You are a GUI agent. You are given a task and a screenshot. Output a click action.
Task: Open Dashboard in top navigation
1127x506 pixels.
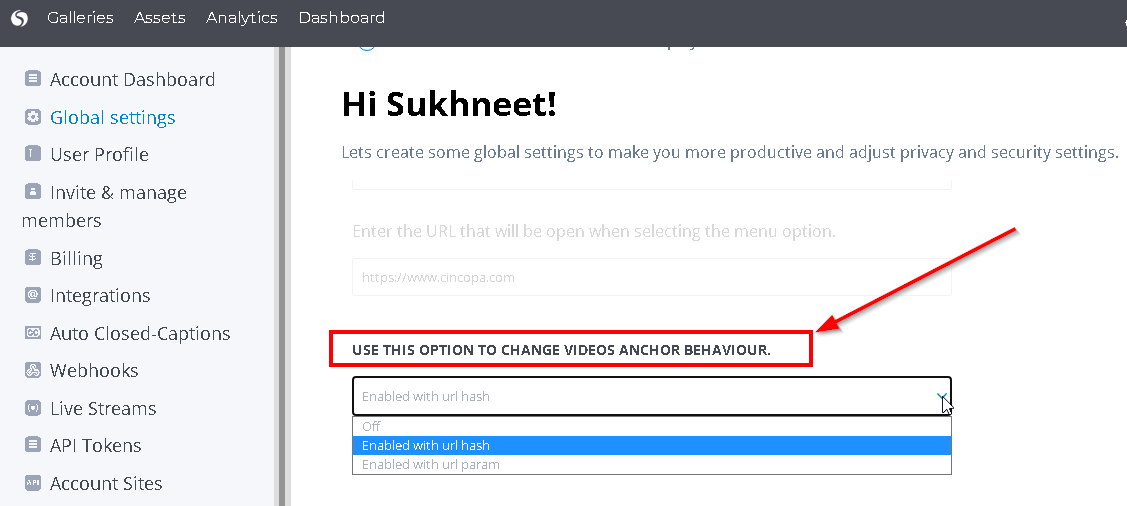point(341,18)
